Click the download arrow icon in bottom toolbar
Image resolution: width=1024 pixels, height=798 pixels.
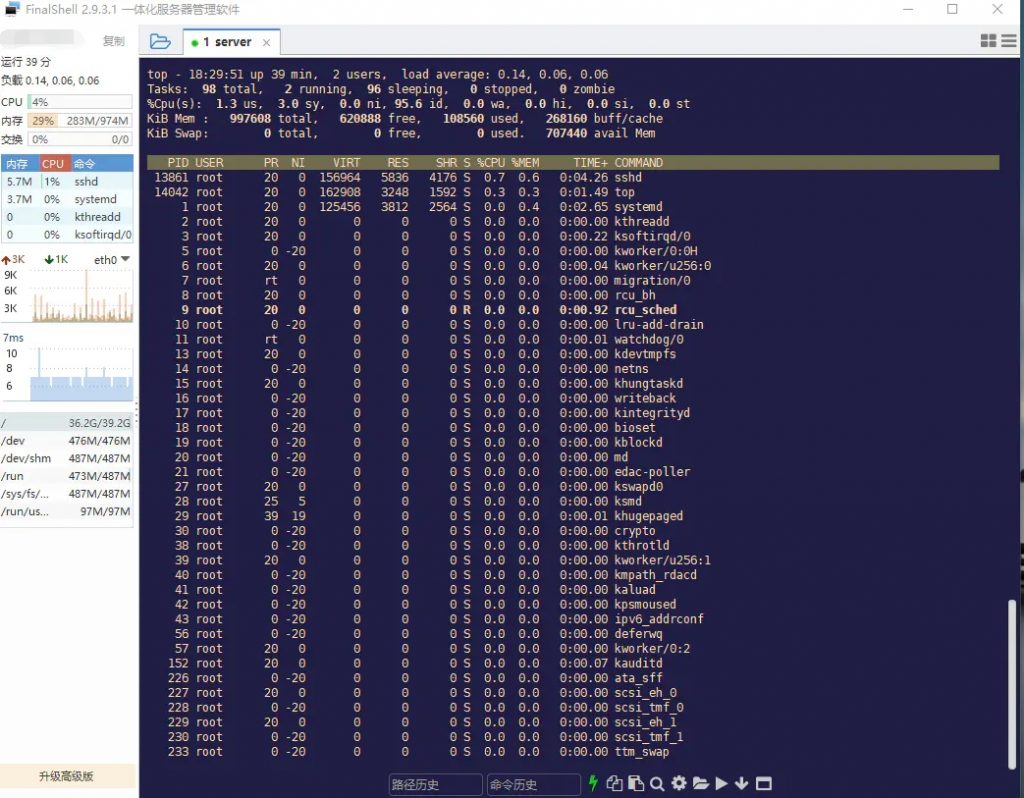(743, 784)
